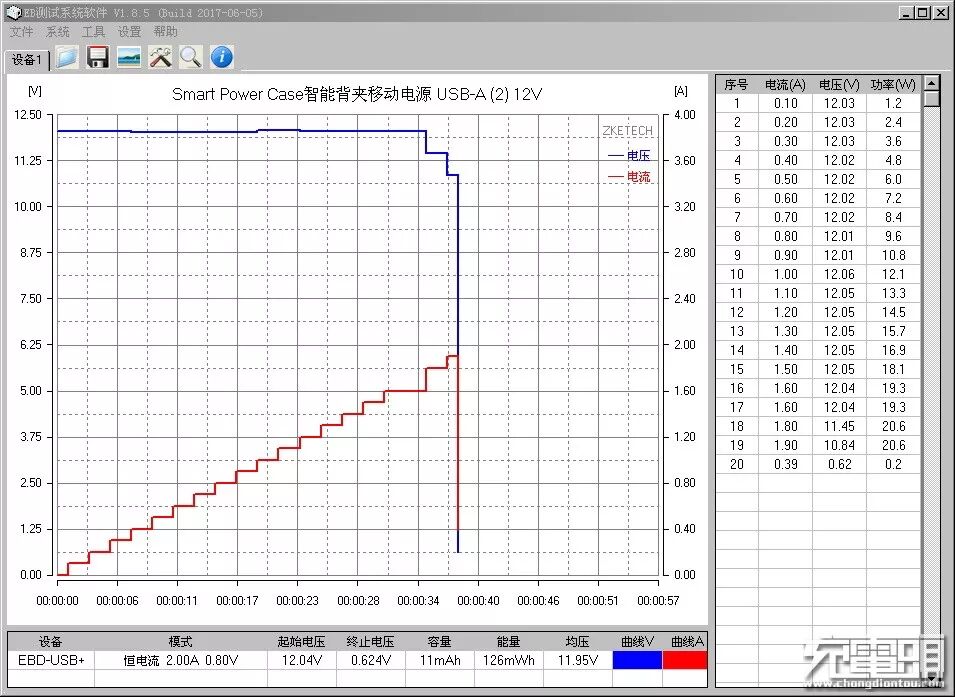Click power cell 12.1 in row 10

coord(893,274)
